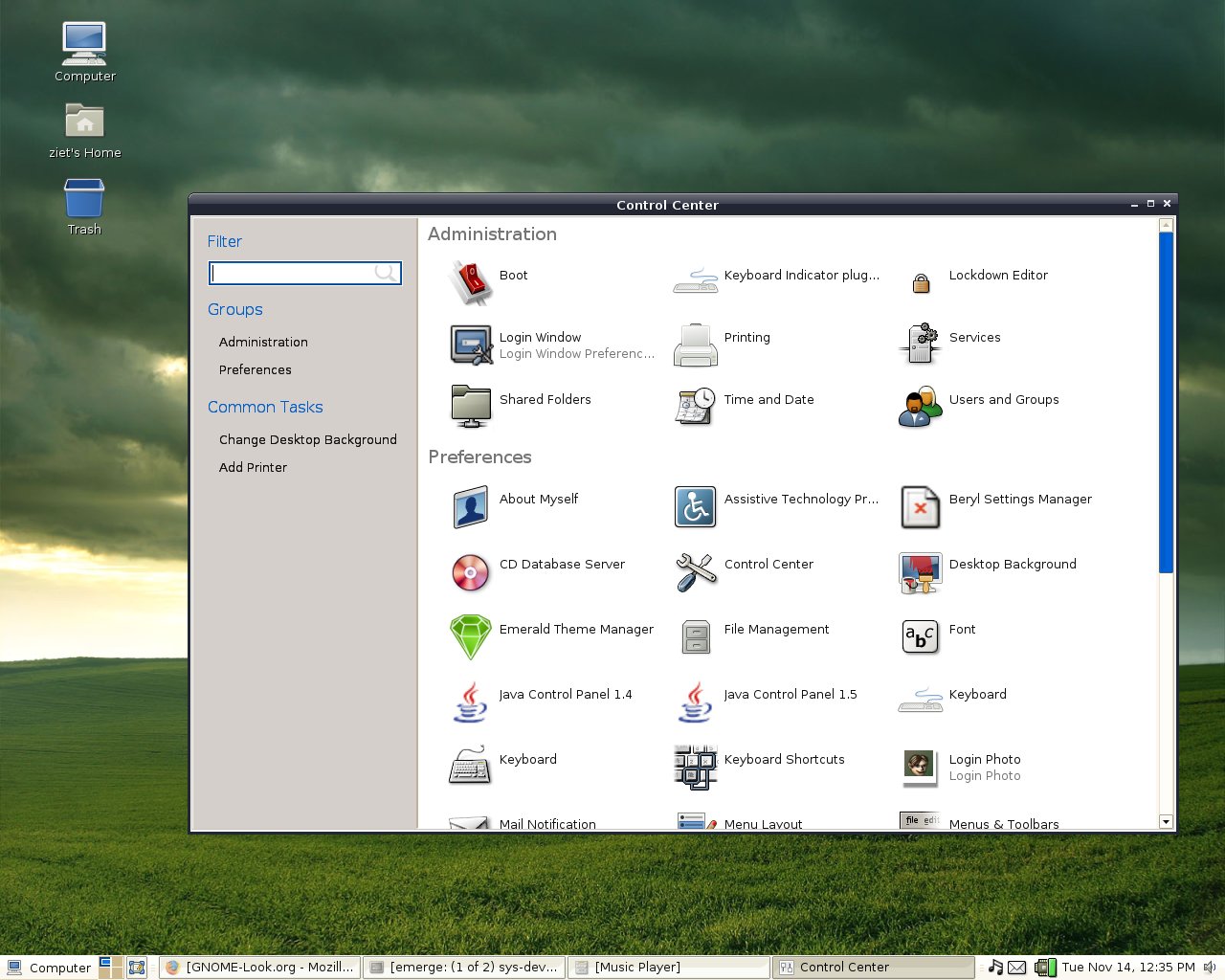The width and height of the screenshot is (1225, 980).
Task: Click the volume speaker icon
Action: click(x=1210, y=968)
